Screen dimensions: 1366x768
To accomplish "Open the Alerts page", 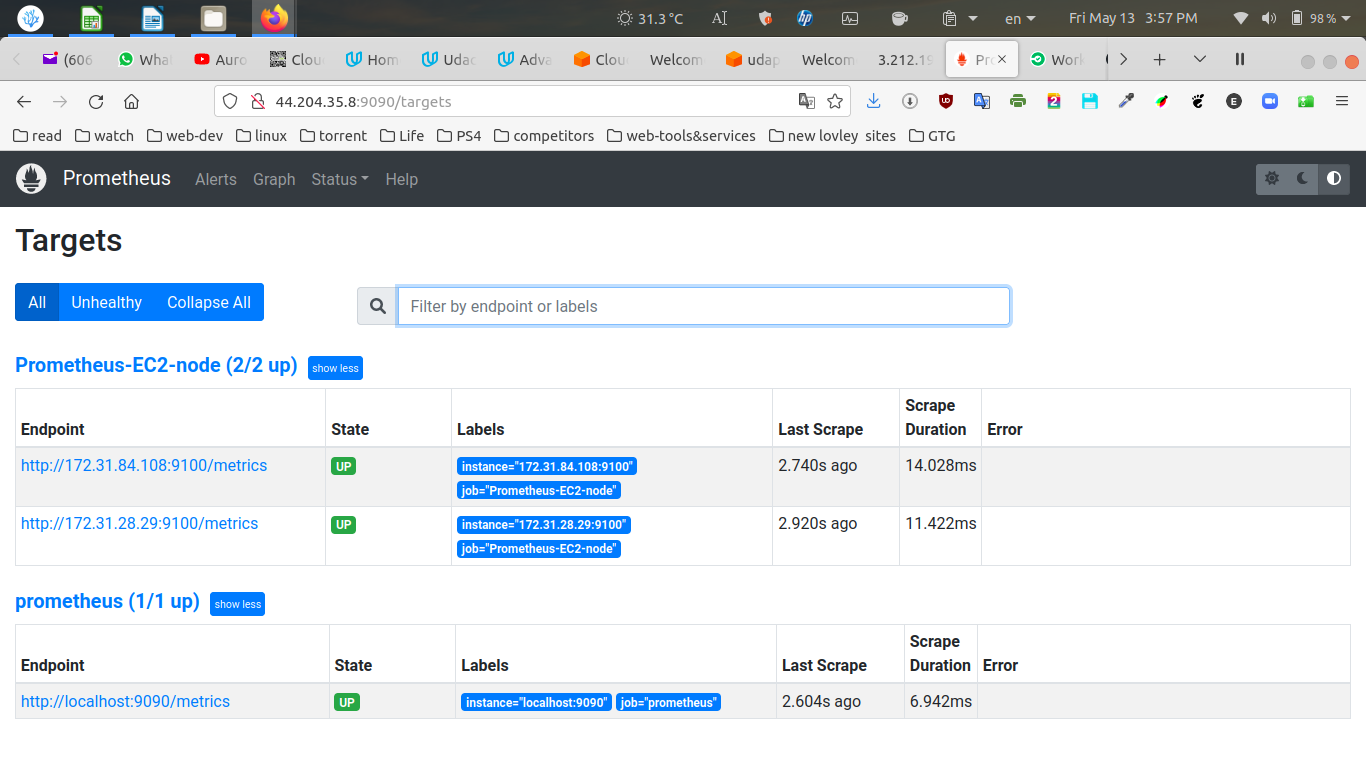I will pos(216,179).
